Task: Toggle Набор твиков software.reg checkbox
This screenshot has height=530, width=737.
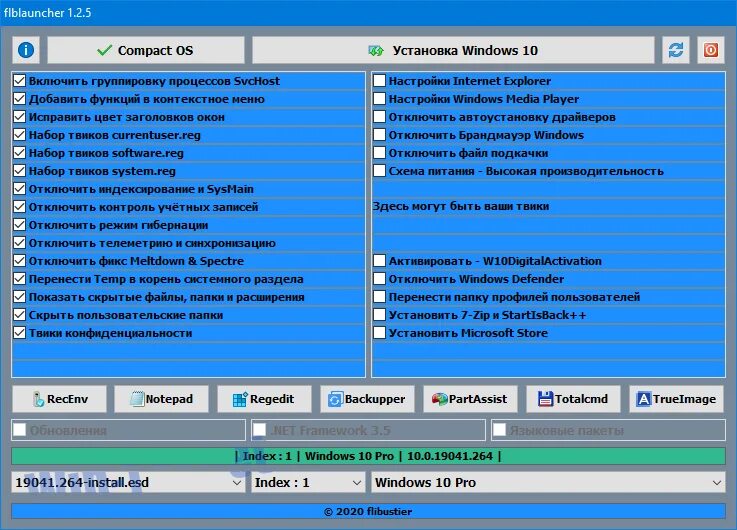Action: [x=19, y=153]
